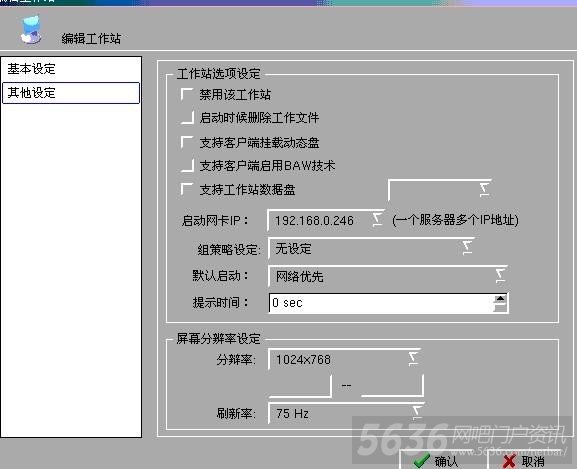This screenshot has width=577, height=469.
Task: Click the green checkmark on 确认 button
Action: (x=421, y=461)
